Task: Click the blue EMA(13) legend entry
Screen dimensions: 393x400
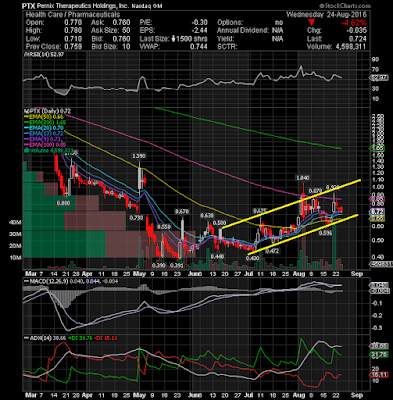Action: pyautogui.click(x=43, y=133)
